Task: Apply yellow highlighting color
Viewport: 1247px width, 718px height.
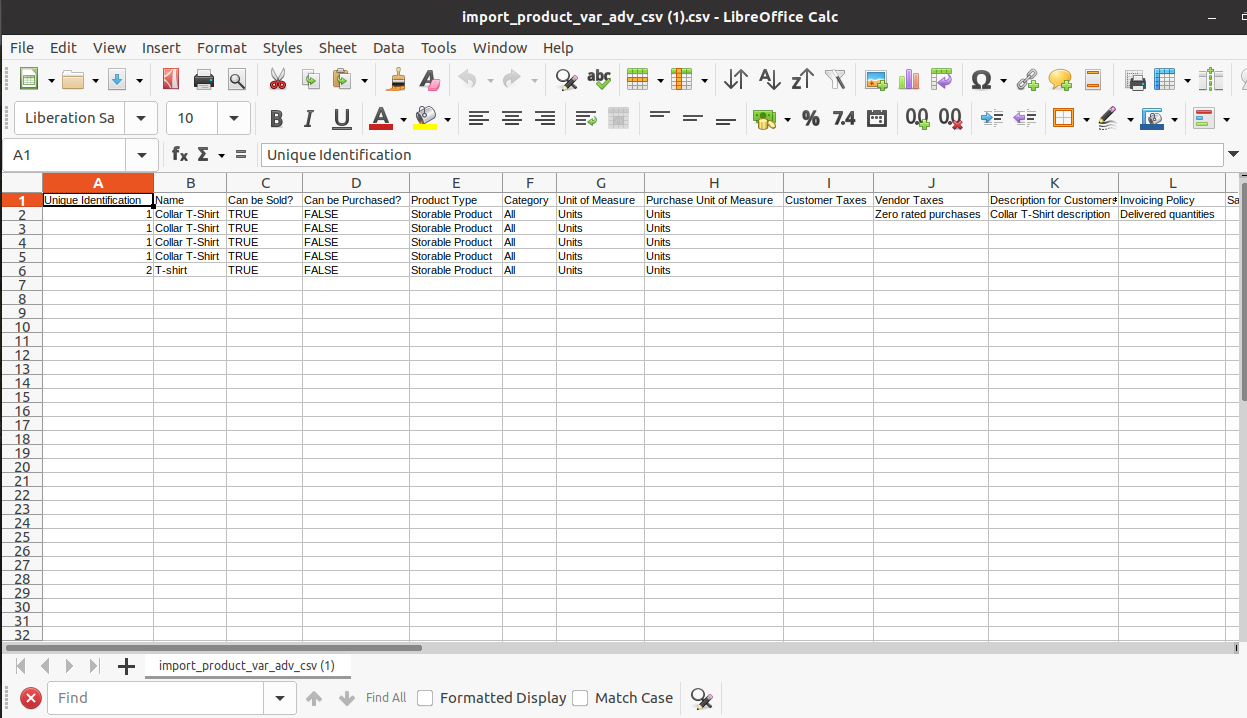Action: coord(426,118)
